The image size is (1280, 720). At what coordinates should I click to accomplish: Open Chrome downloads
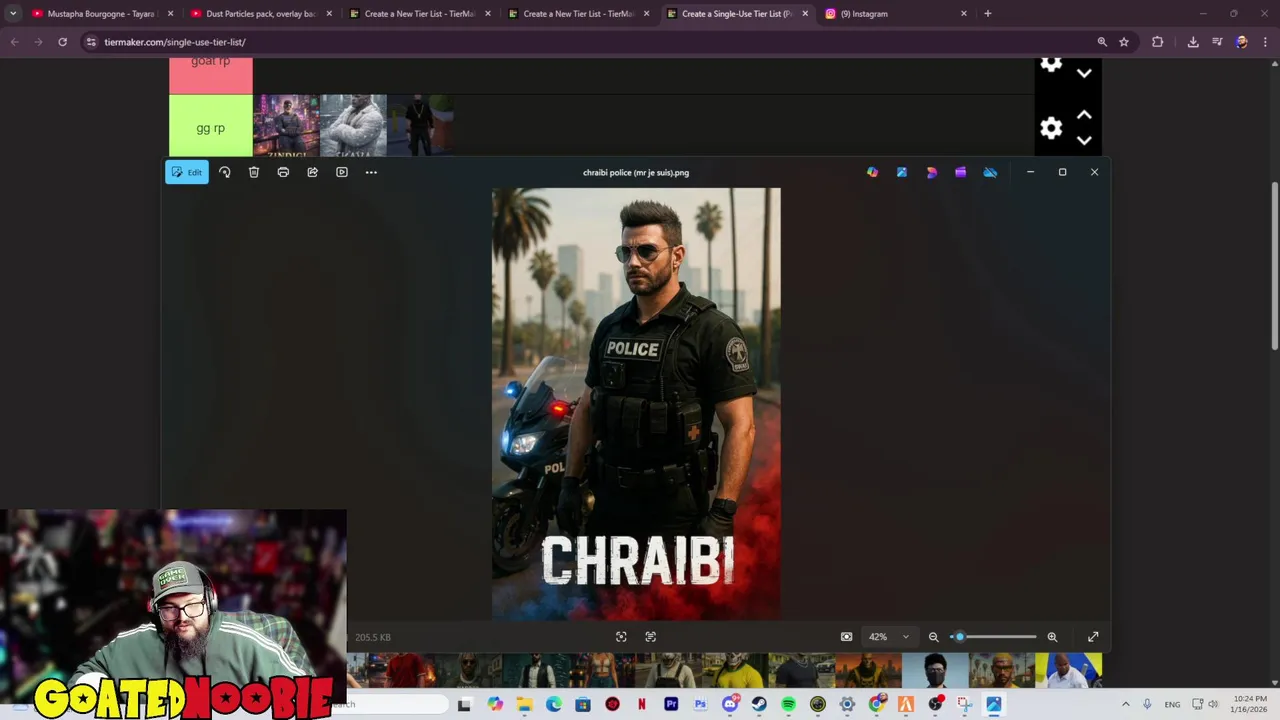click(x=1193, y=42)
